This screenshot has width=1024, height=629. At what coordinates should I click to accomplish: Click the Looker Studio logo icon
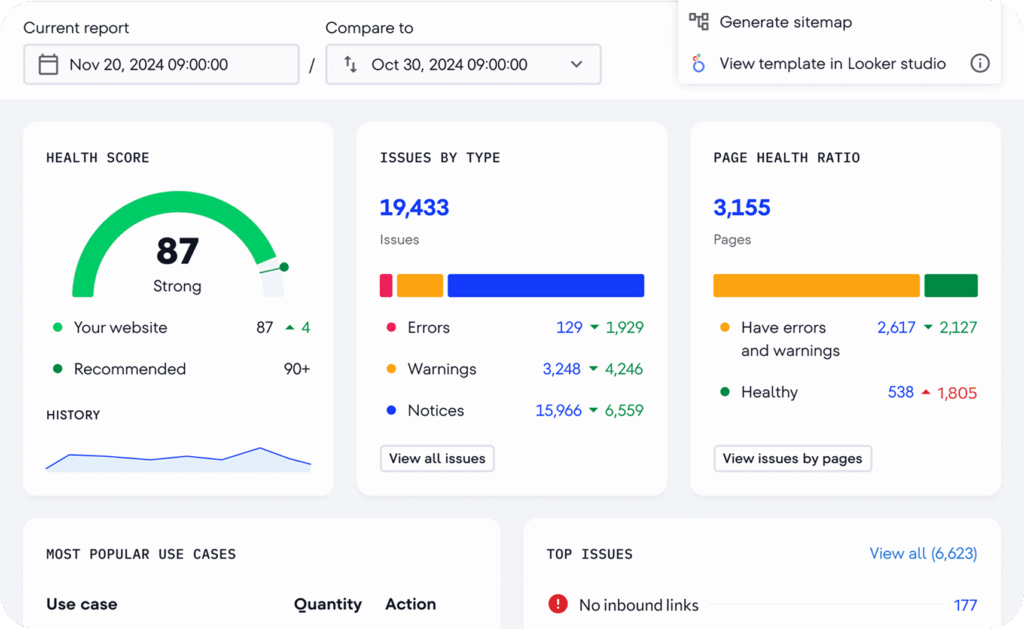point(699,64)
